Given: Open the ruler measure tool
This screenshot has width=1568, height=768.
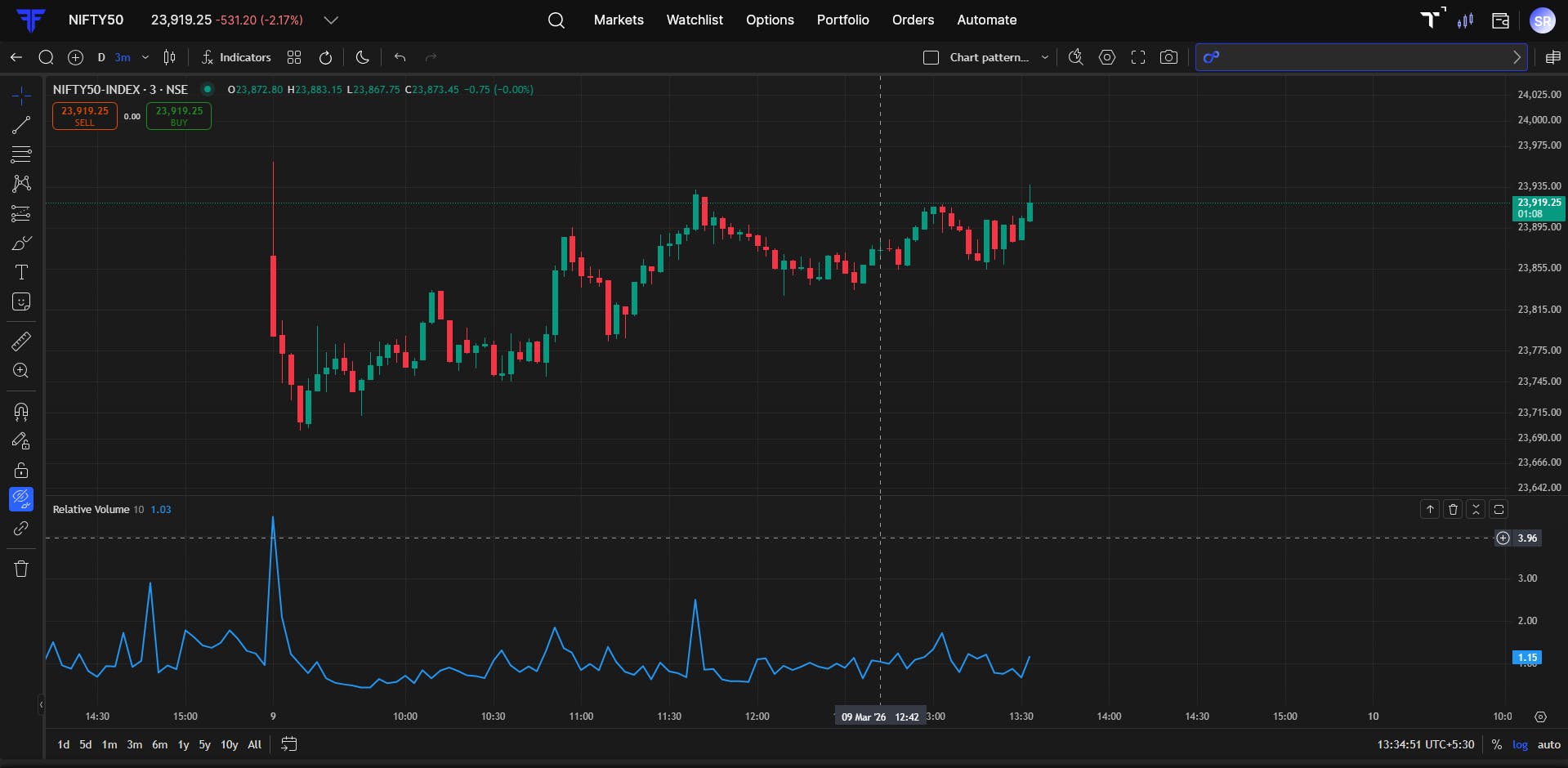Looking at the screenshot, I should tap(21, 341).
